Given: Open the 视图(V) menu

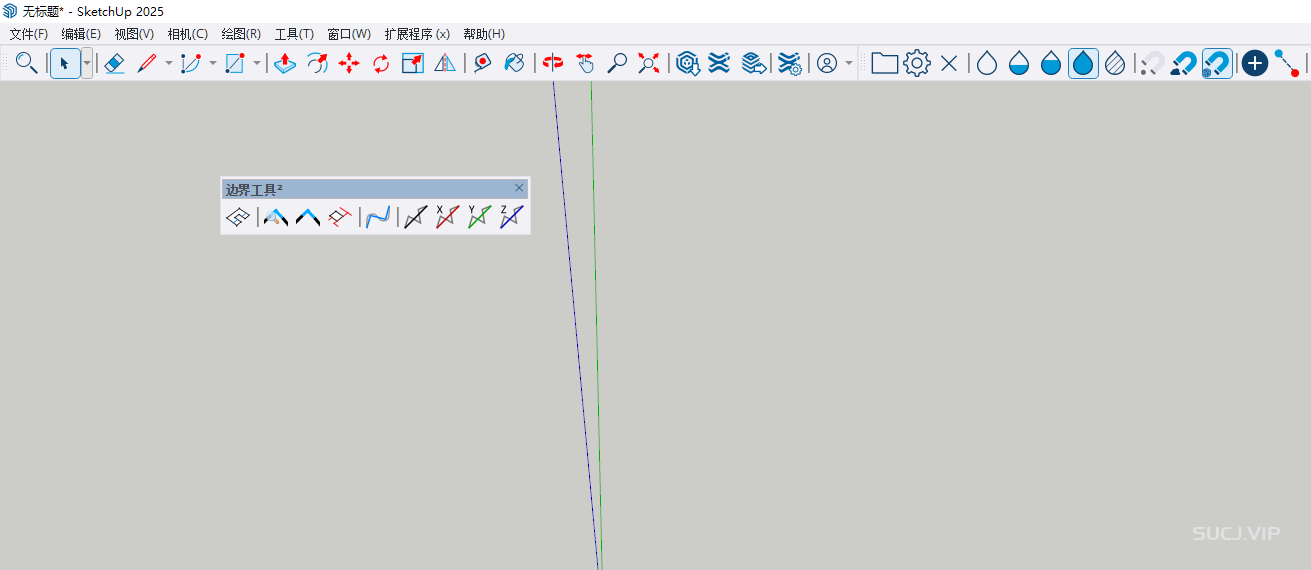Looking at the screenshot, I should [134, 34].
